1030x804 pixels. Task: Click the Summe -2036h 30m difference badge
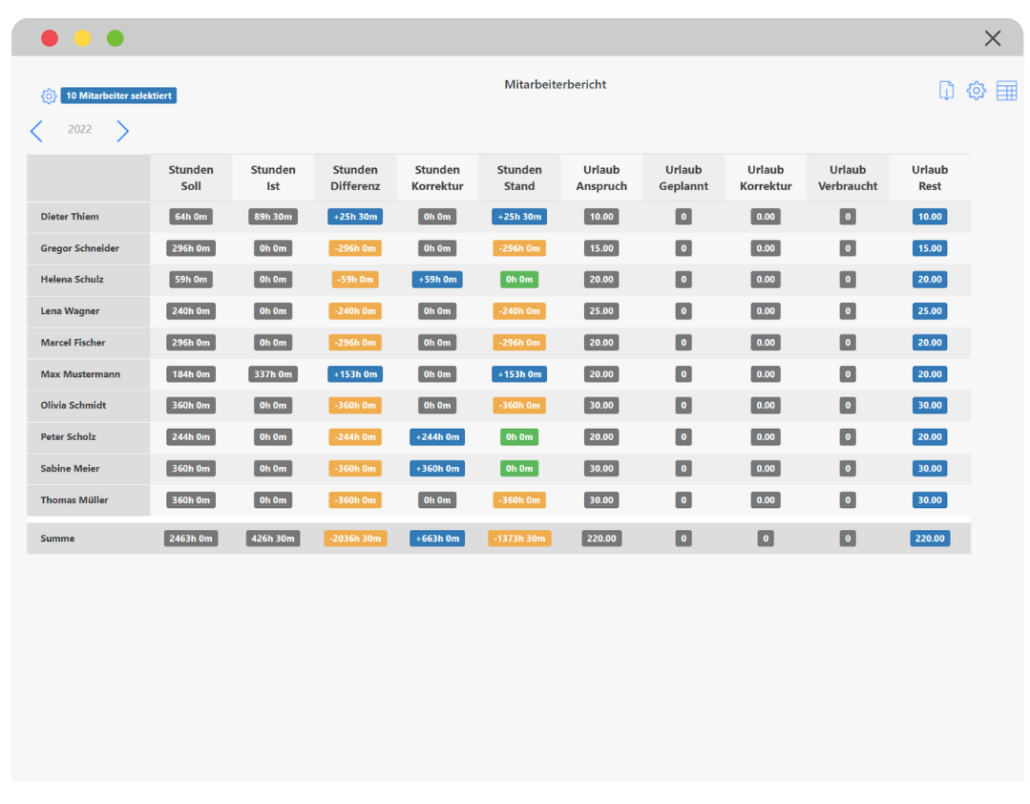click(355, 538)
